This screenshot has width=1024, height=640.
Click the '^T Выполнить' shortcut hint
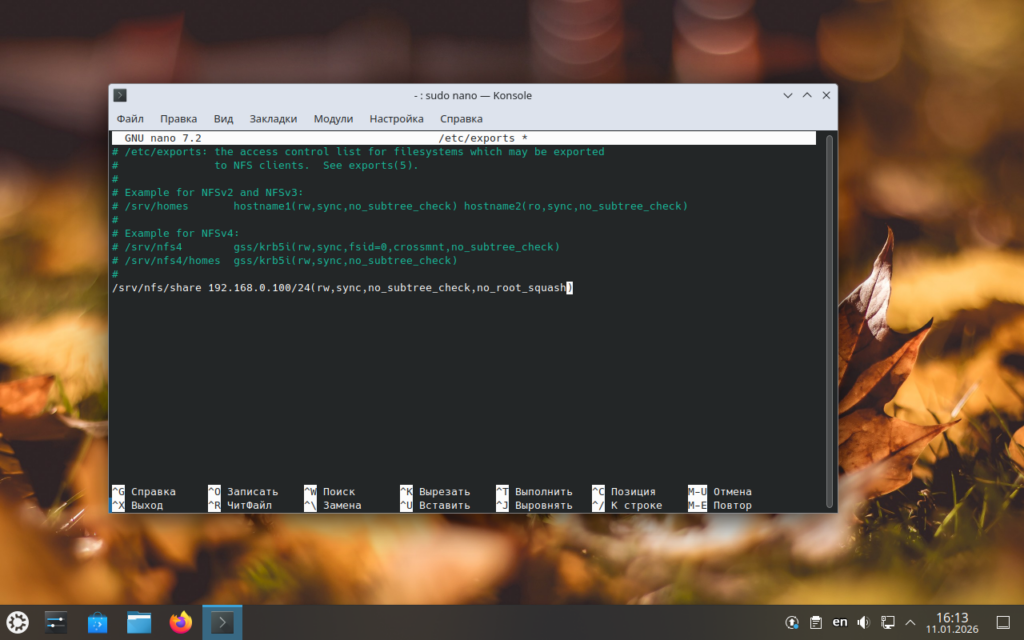[534, 492]
